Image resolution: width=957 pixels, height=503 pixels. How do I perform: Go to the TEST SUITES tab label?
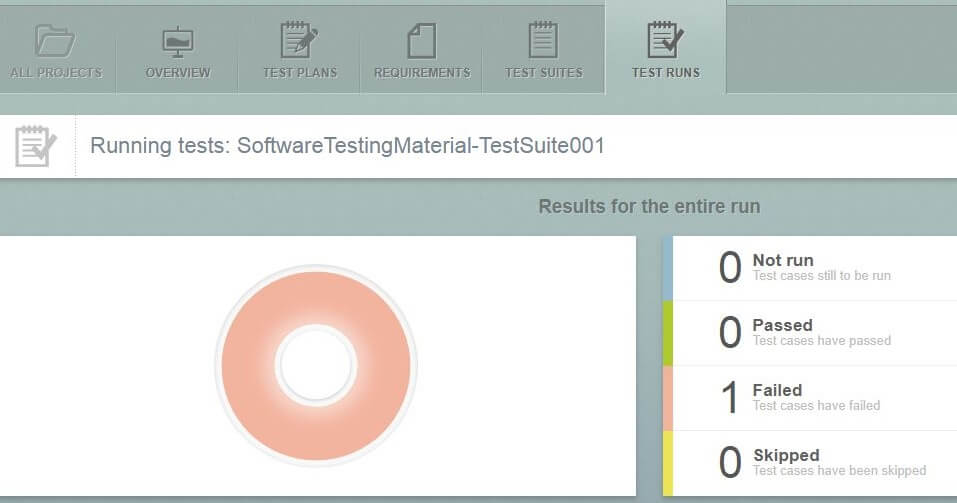pyautogui.click(x=544, y=73)
